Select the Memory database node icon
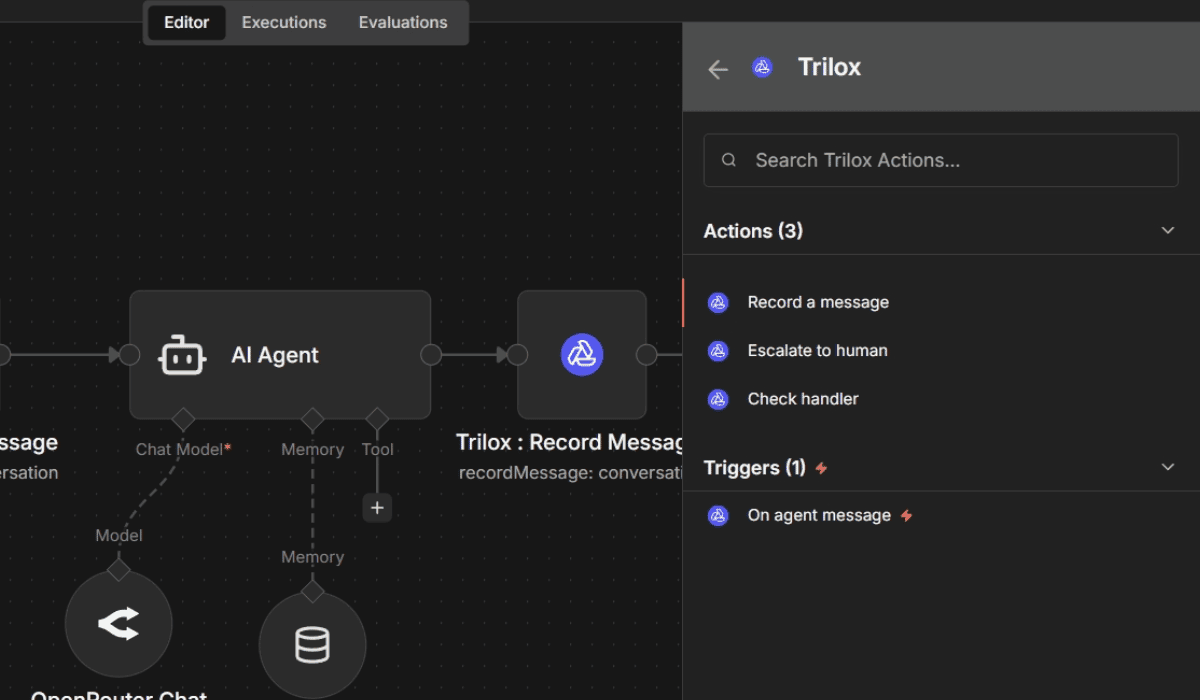 pyautogui.click(x=312, y=645)
